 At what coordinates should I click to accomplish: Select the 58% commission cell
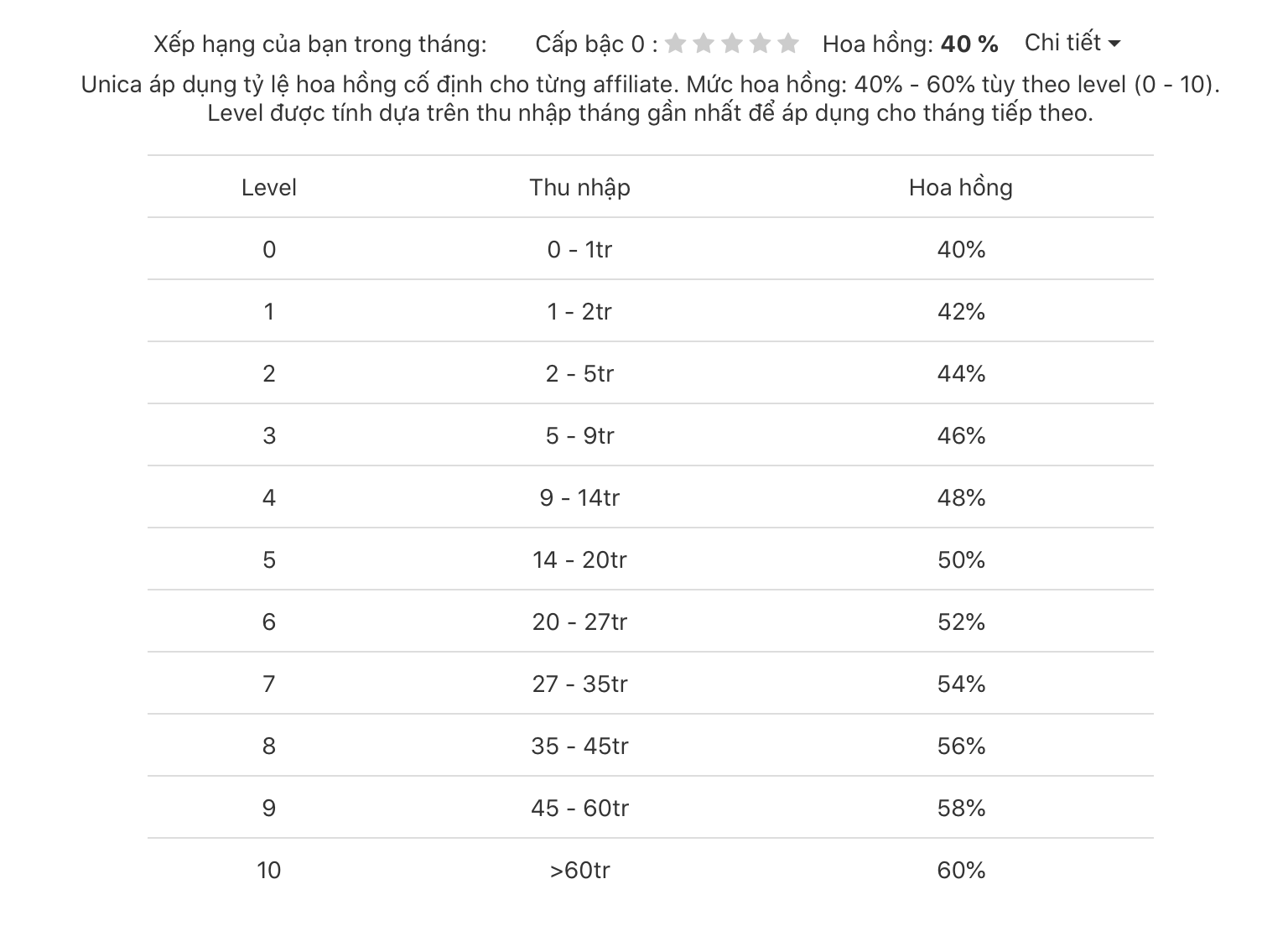[x=961, y=808]
